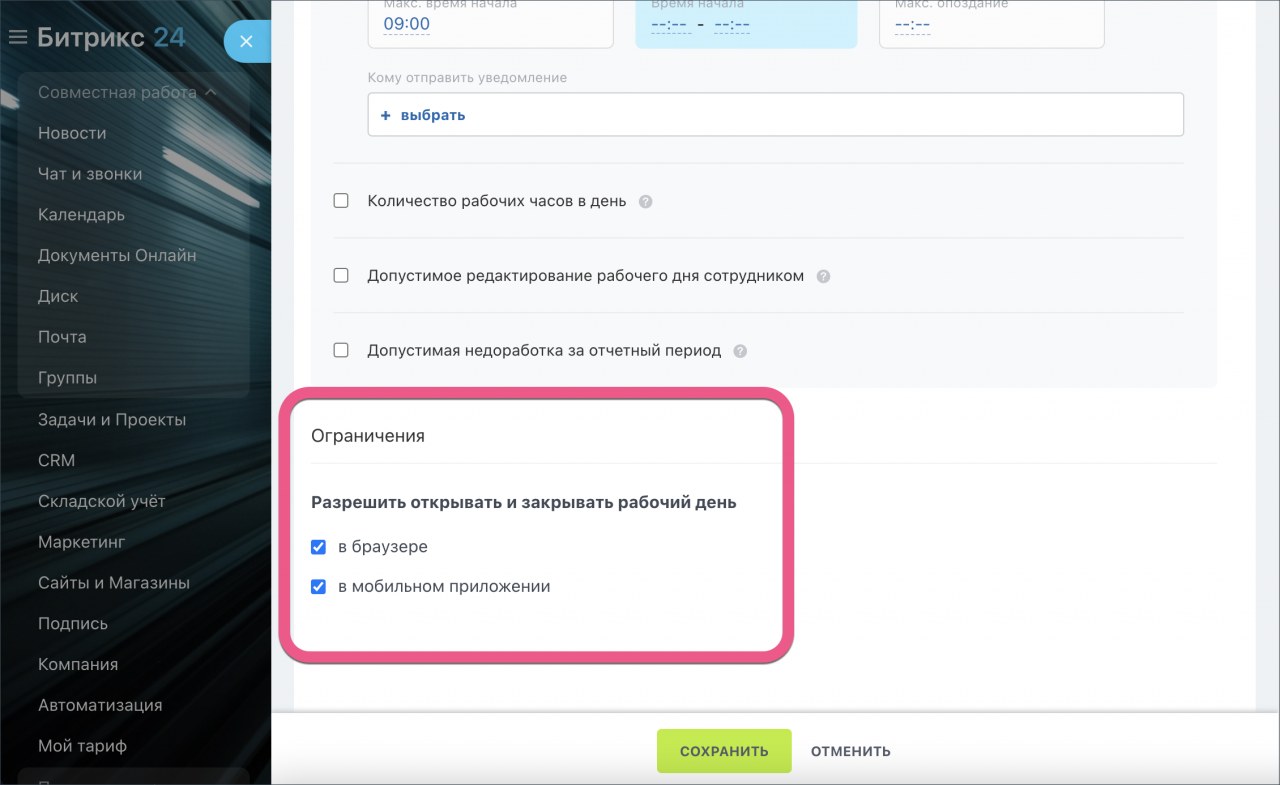The height and width of the screenshot is (785, 1280).
Task: Open Компания in the sidebar
Action: click(78, 665)
